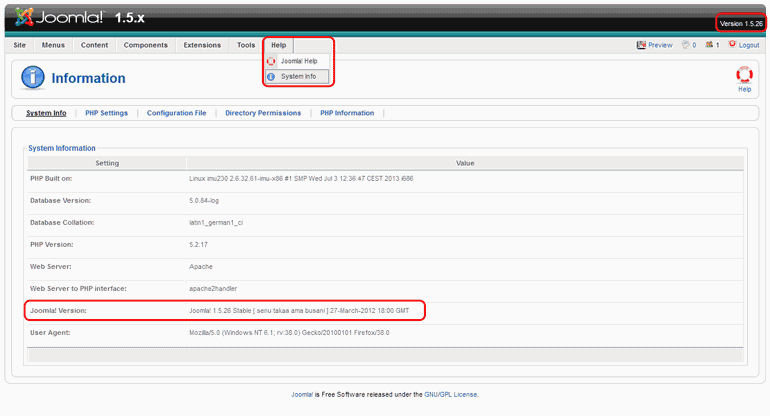770x416 pixels.
Task: Click the value Apache
Action: coord(201,267)
